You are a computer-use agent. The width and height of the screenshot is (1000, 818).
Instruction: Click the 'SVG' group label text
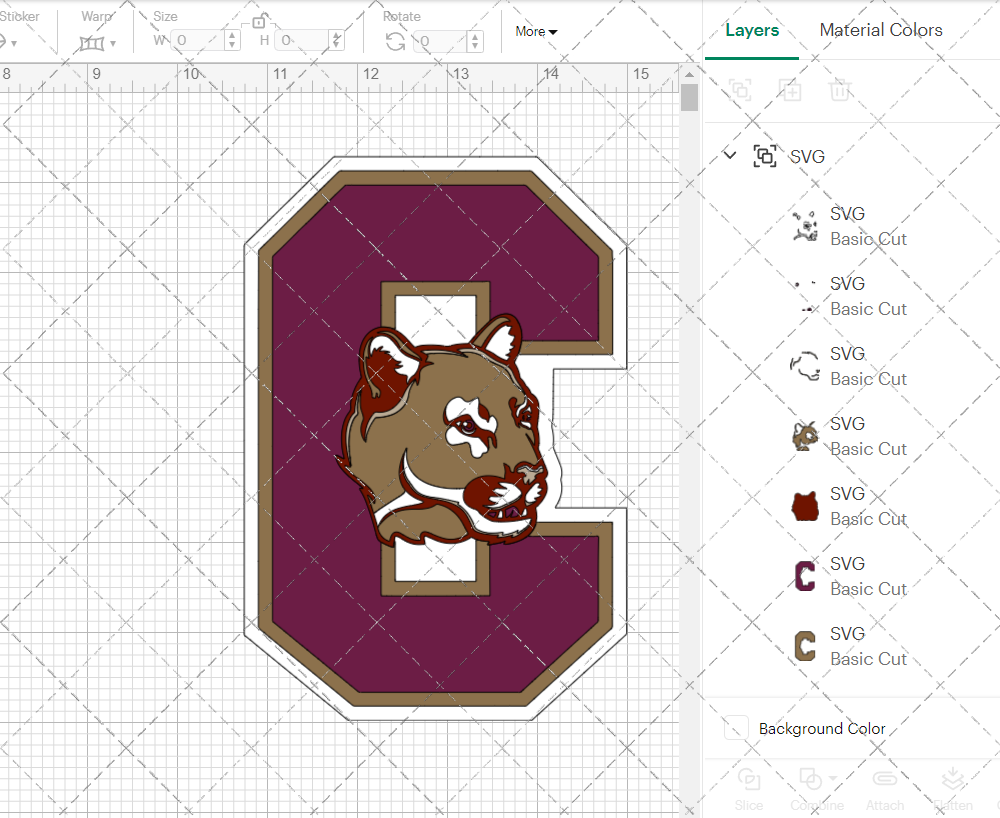[807, 156]
